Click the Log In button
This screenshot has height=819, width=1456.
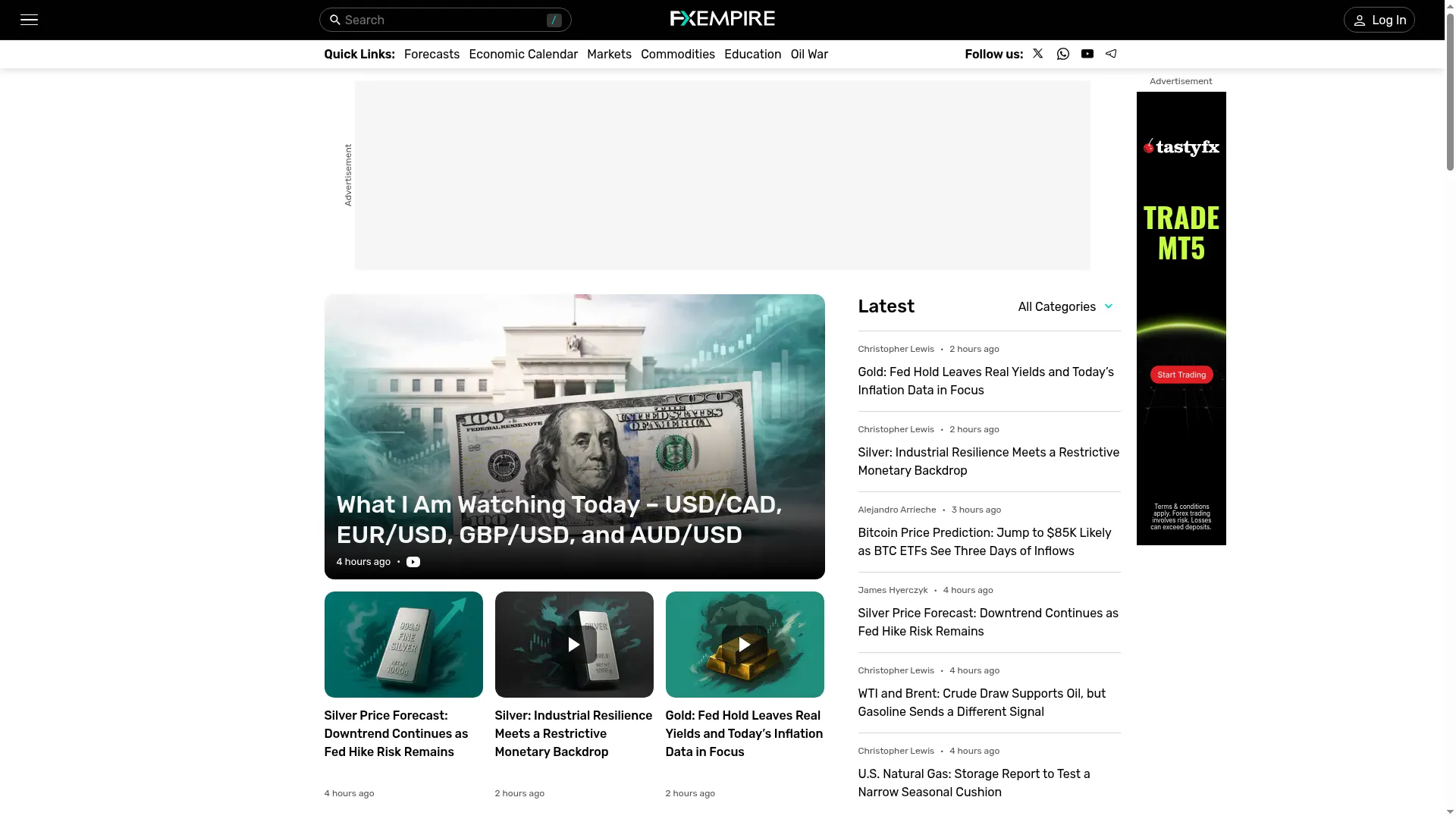pos(1379,20)
